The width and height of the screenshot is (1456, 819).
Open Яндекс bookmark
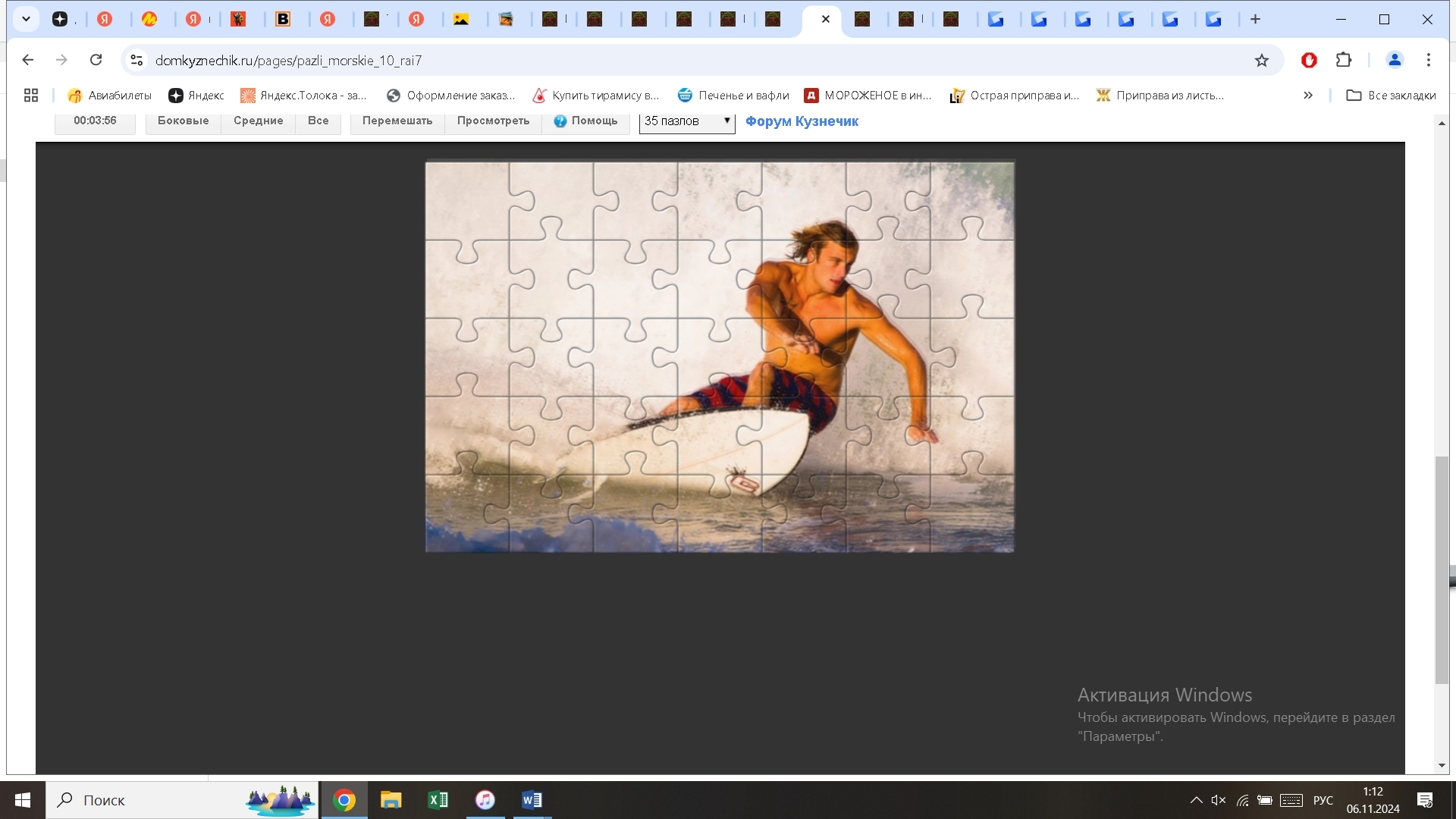click(196, 95)
